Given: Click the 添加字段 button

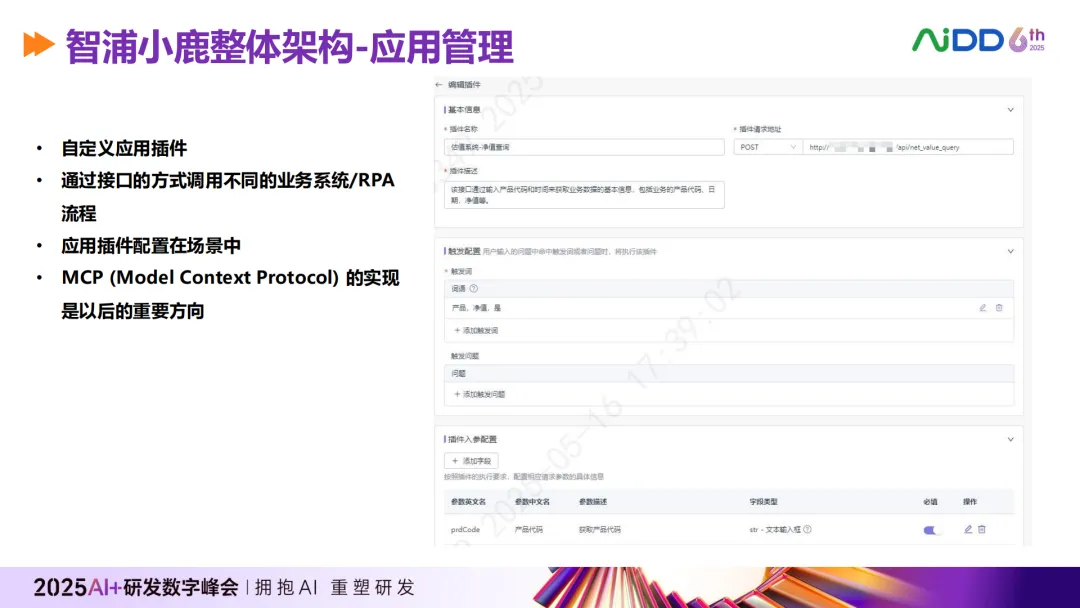Looking at the screenshot, I should [x=471, y=461].
